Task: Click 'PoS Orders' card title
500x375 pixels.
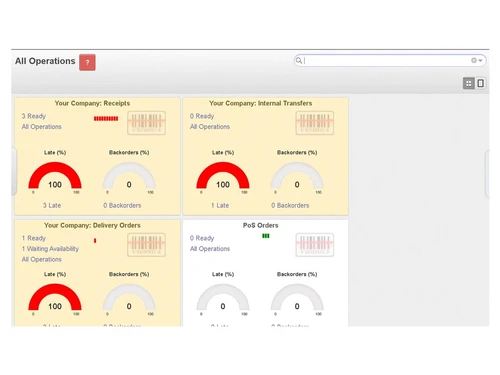Action: click(261, 225)
